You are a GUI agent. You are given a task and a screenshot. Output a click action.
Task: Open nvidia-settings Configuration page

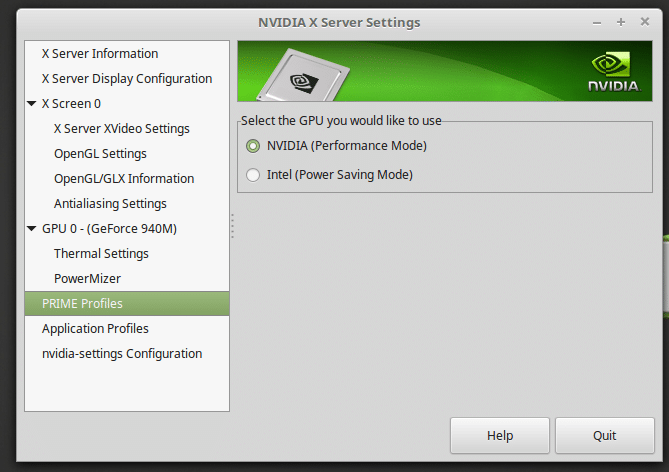(122, 354)
